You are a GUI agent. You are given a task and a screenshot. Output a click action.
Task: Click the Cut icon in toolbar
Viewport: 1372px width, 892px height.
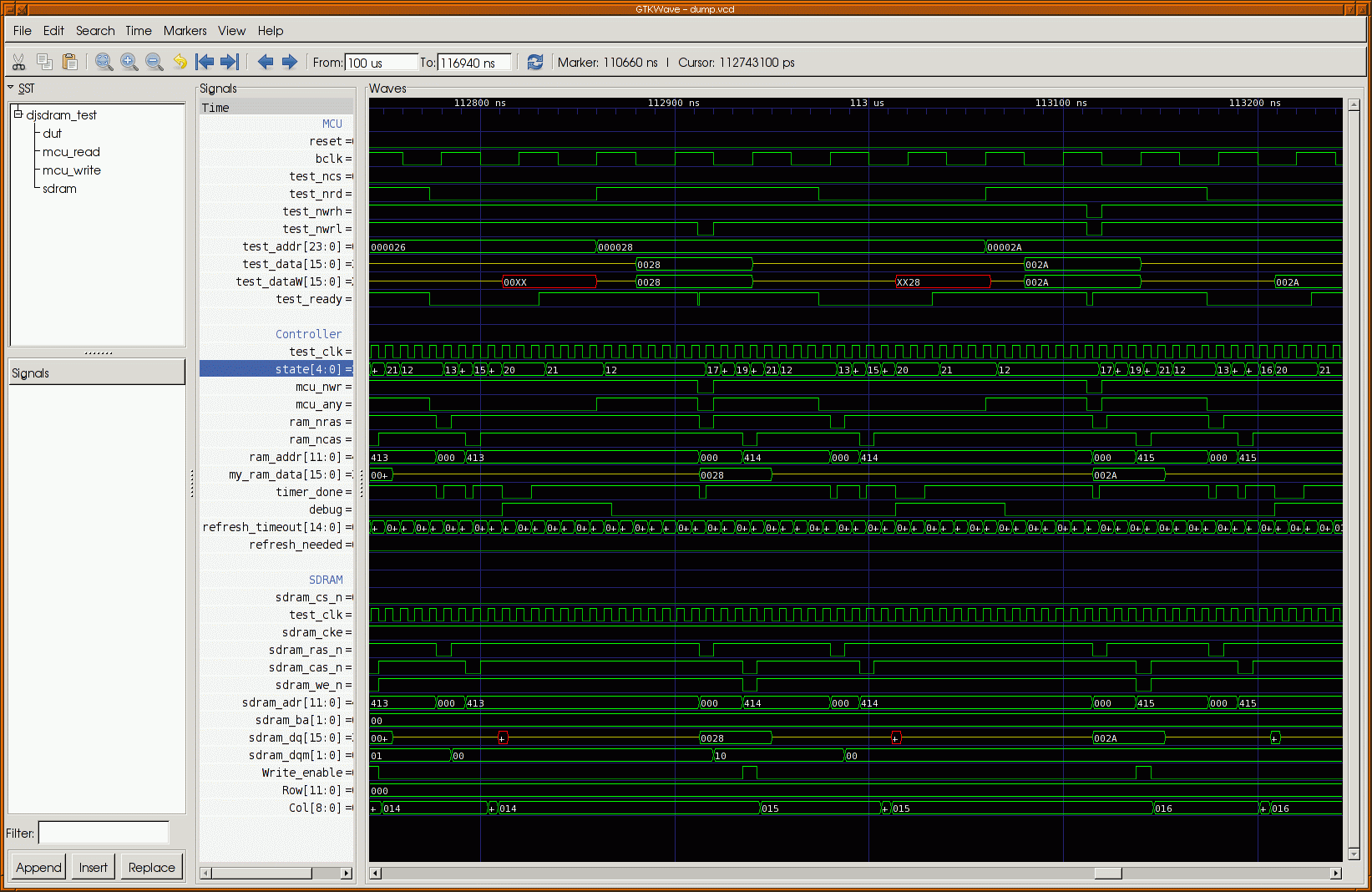(19, 62)
